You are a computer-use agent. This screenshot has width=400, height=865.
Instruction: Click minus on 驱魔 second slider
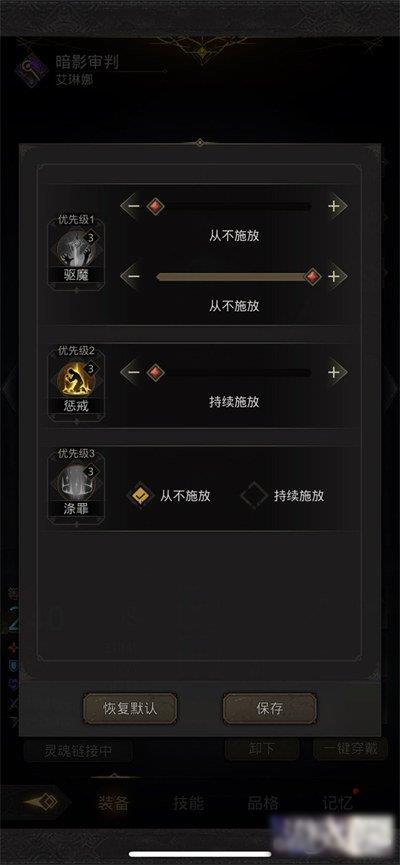[133, 276]
